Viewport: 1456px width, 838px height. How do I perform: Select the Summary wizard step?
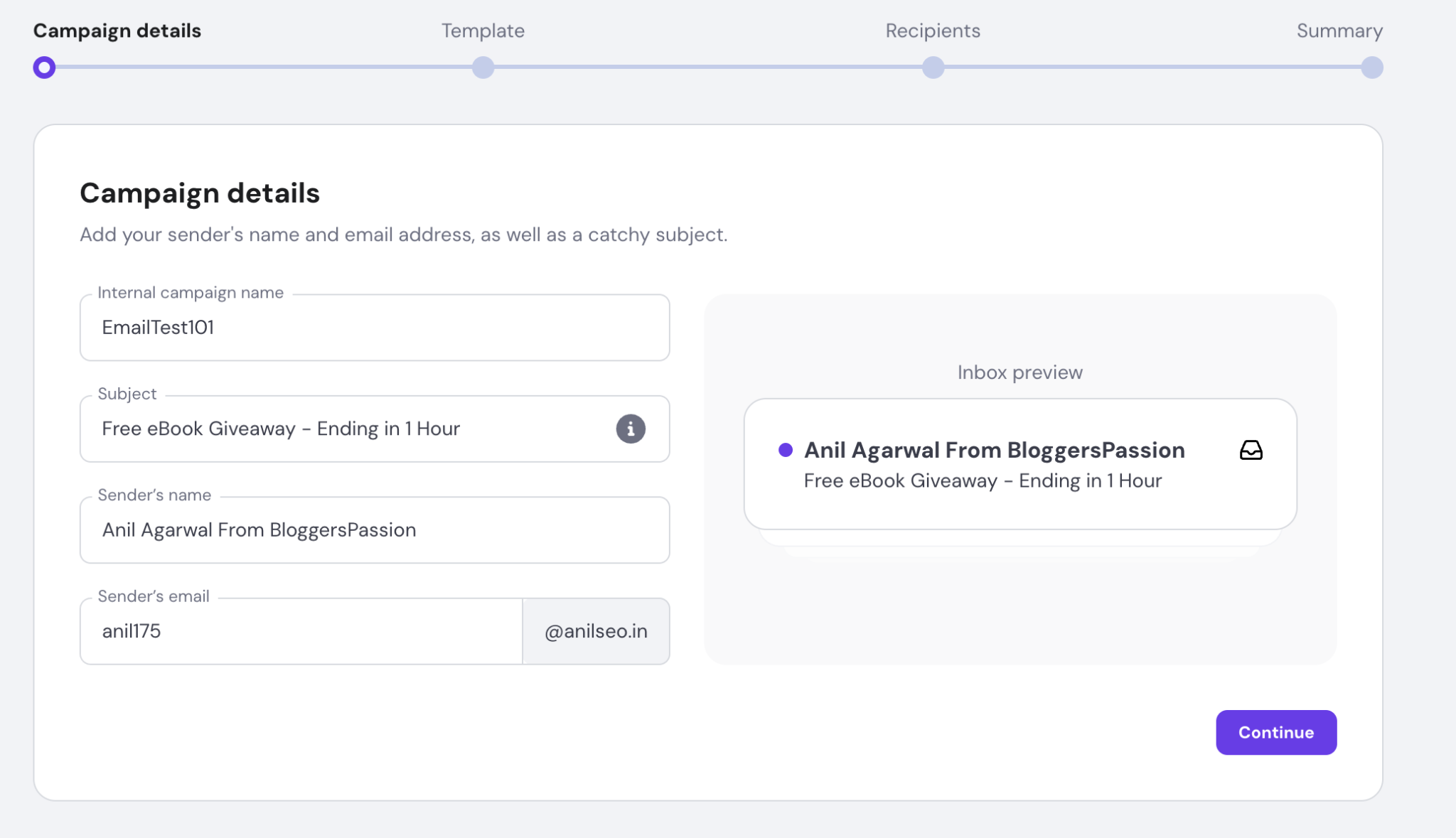(1339, 31)
